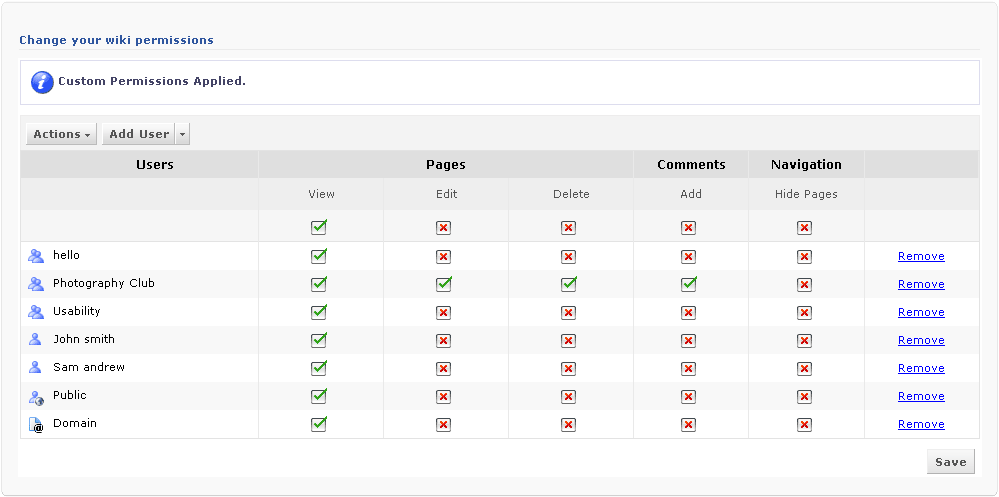Save the wiki permissions
The height and width of the screenshot is (497, 999).
(951, 462)
